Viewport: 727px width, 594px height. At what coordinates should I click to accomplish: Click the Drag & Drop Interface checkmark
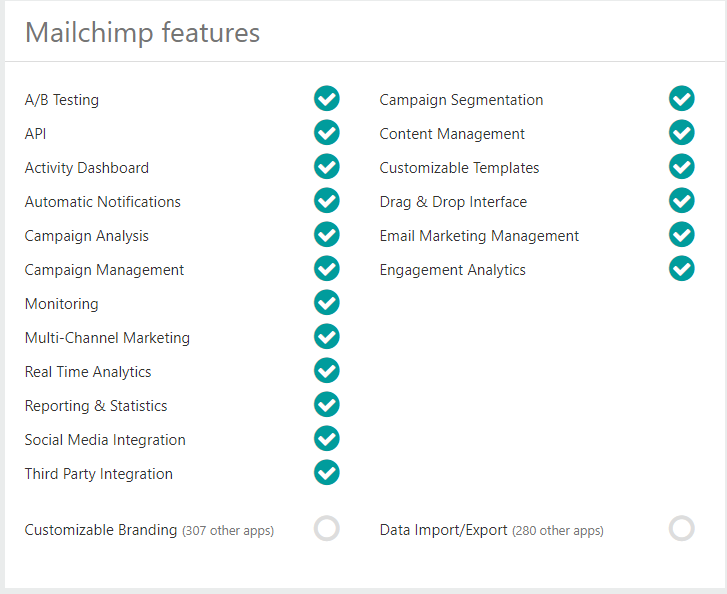tap(682, 200)
